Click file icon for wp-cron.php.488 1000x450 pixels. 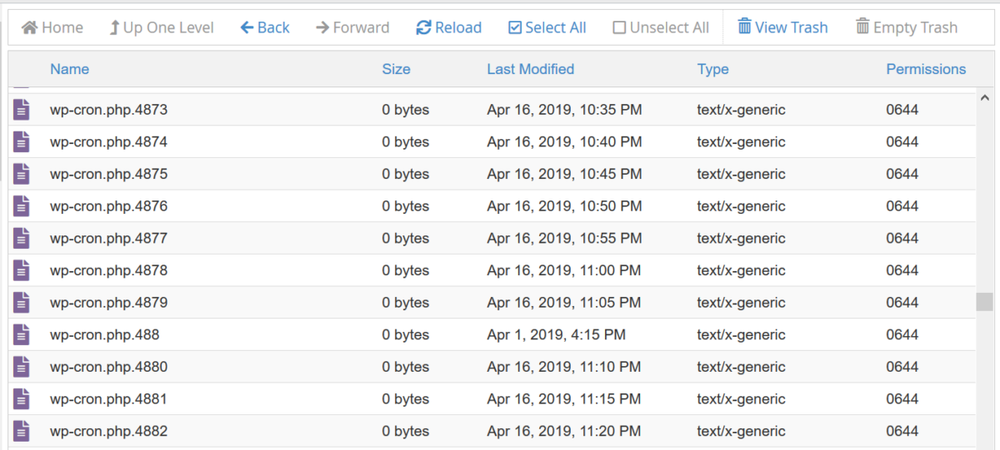click(21, 335)
